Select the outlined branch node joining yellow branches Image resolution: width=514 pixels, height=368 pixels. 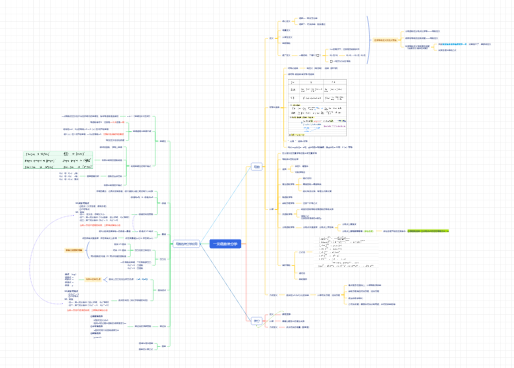[257, 167]
